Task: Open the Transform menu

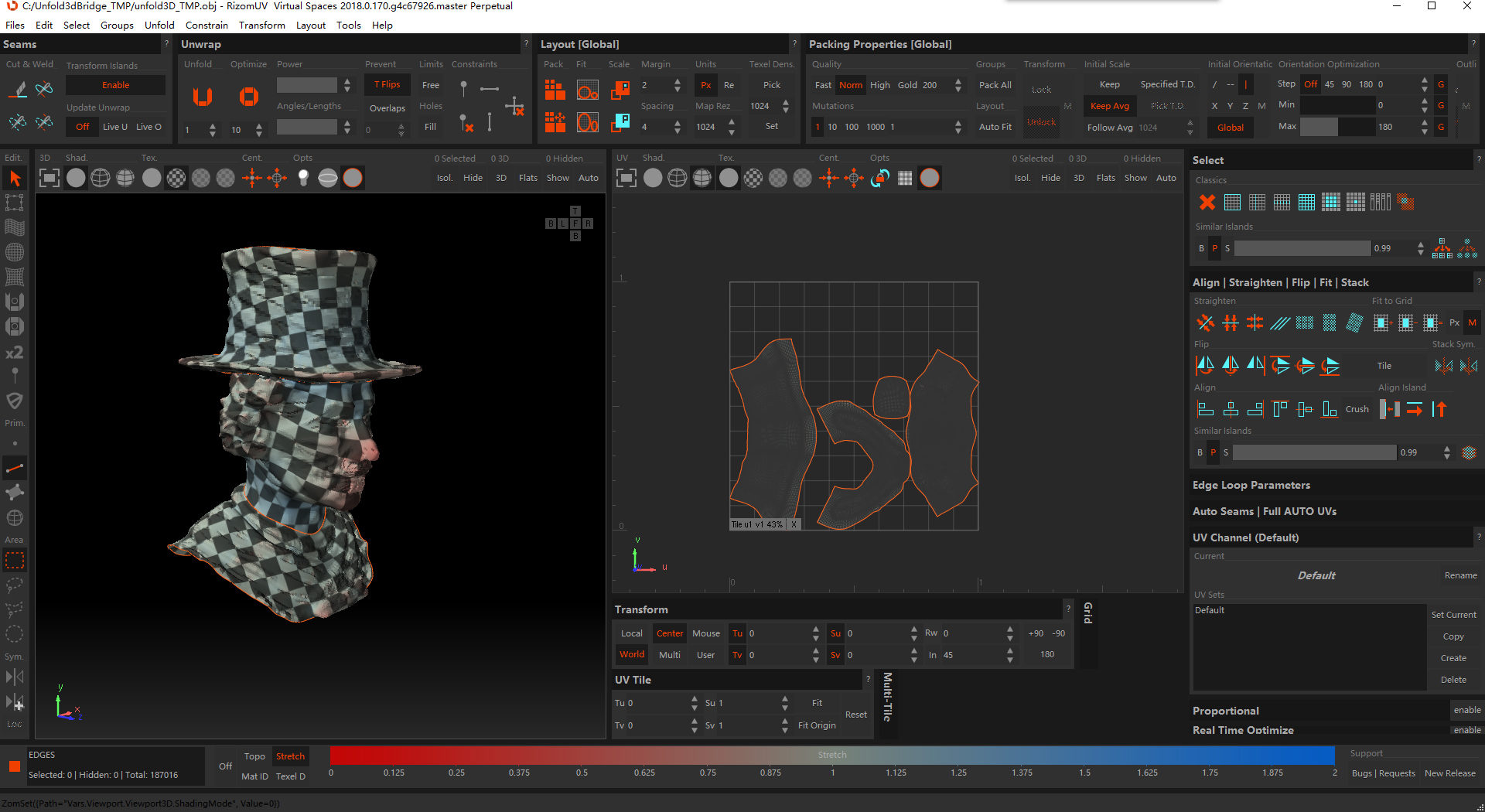Action: [262, 25]
